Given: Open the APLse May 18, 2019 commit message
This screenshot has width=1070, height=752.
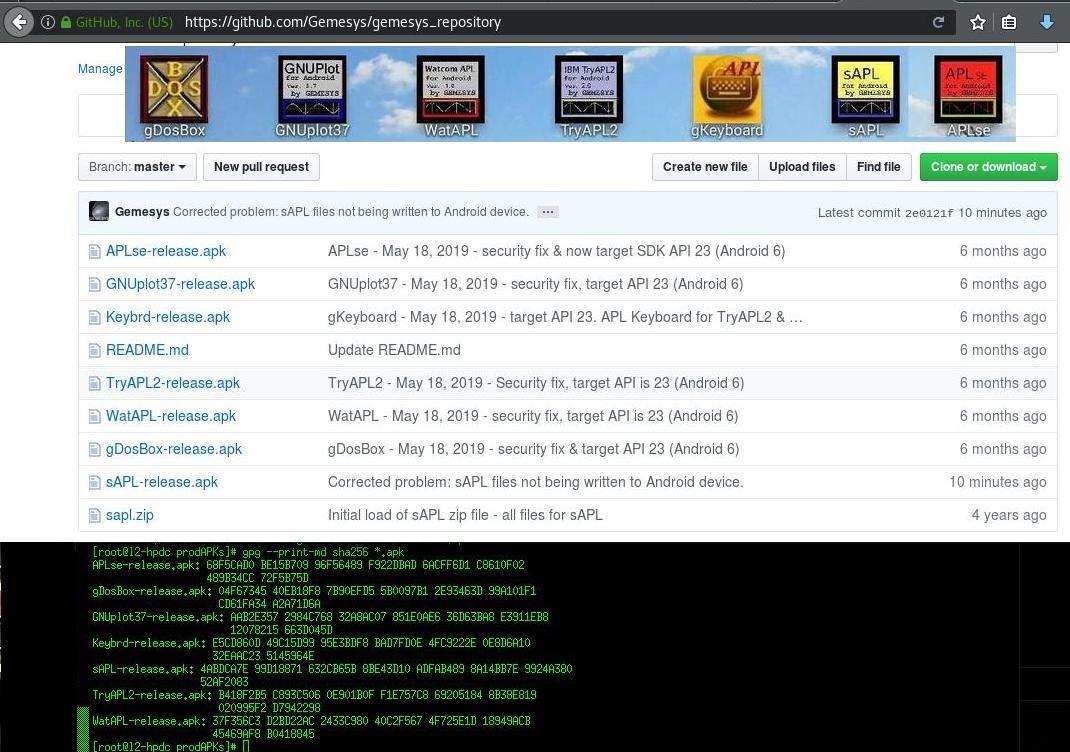Looking at the screenshot, I should [556, 251].
